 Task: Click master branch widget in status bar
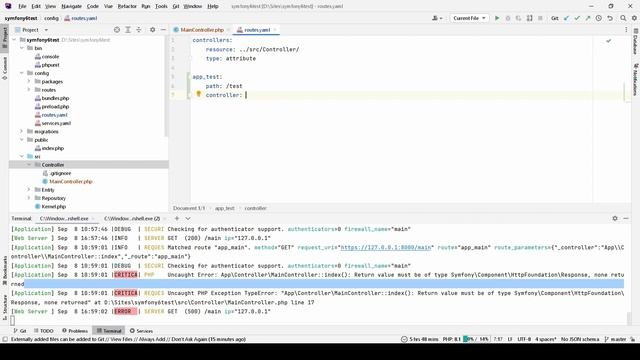(615, 339)
